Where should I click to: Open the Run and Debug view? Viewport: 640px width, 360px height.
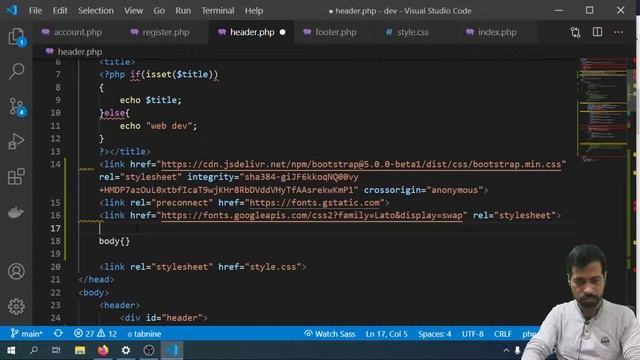(16, 142)
